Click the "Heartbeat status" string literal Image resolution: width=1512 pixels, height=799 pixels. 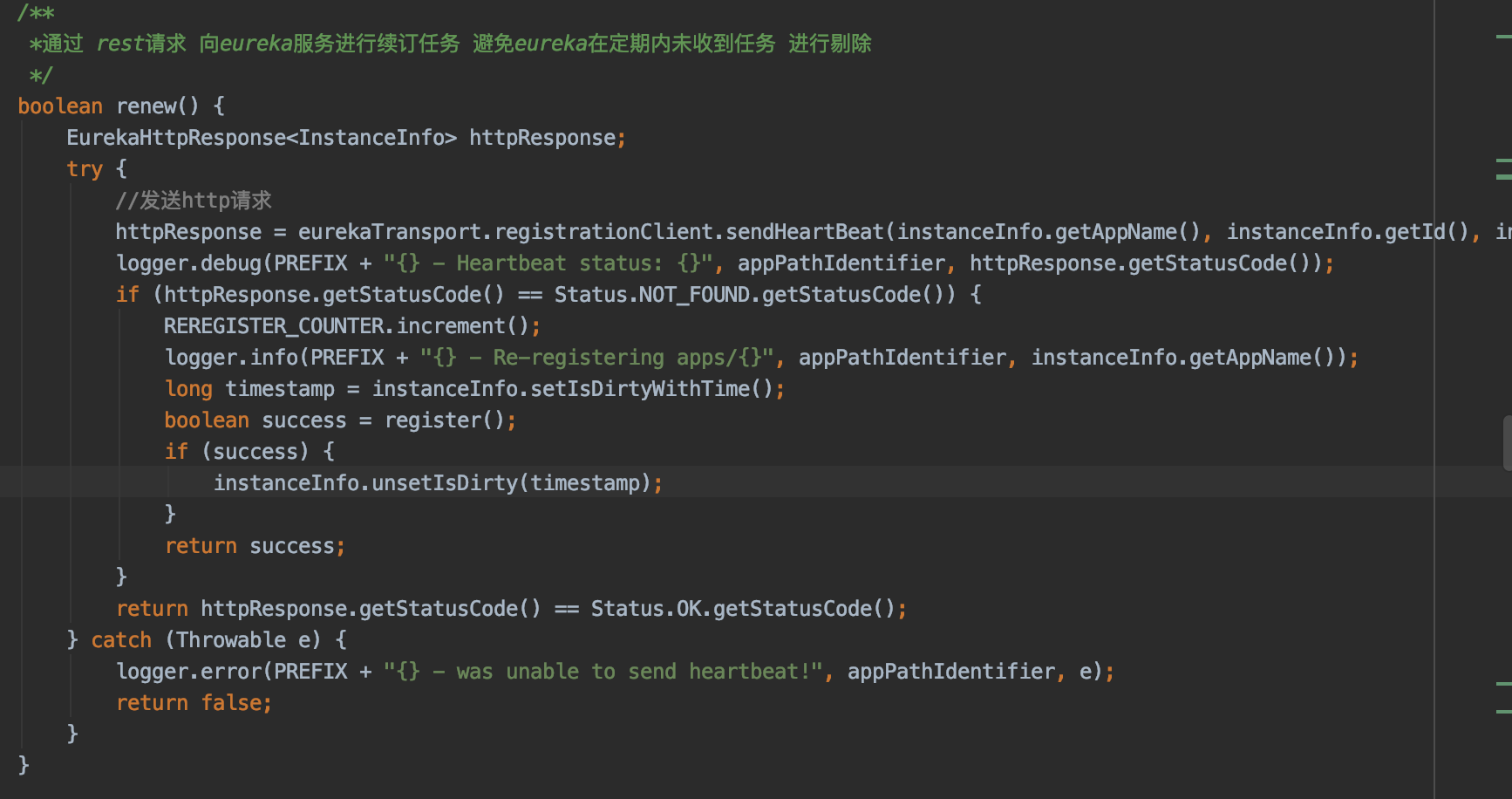(548, 263)
